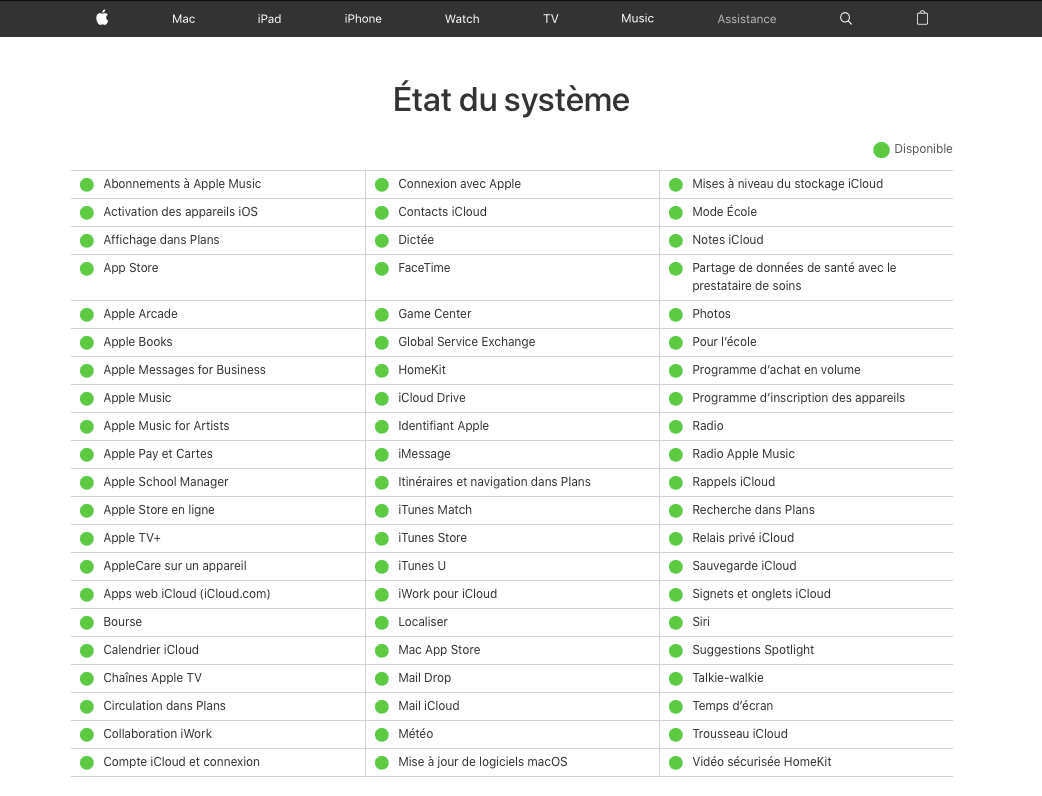The width and height of the screenshot is (1042, 796).
Task: Select Itinéraires et navigation dans Plans
Action: [x=494, y=482]
